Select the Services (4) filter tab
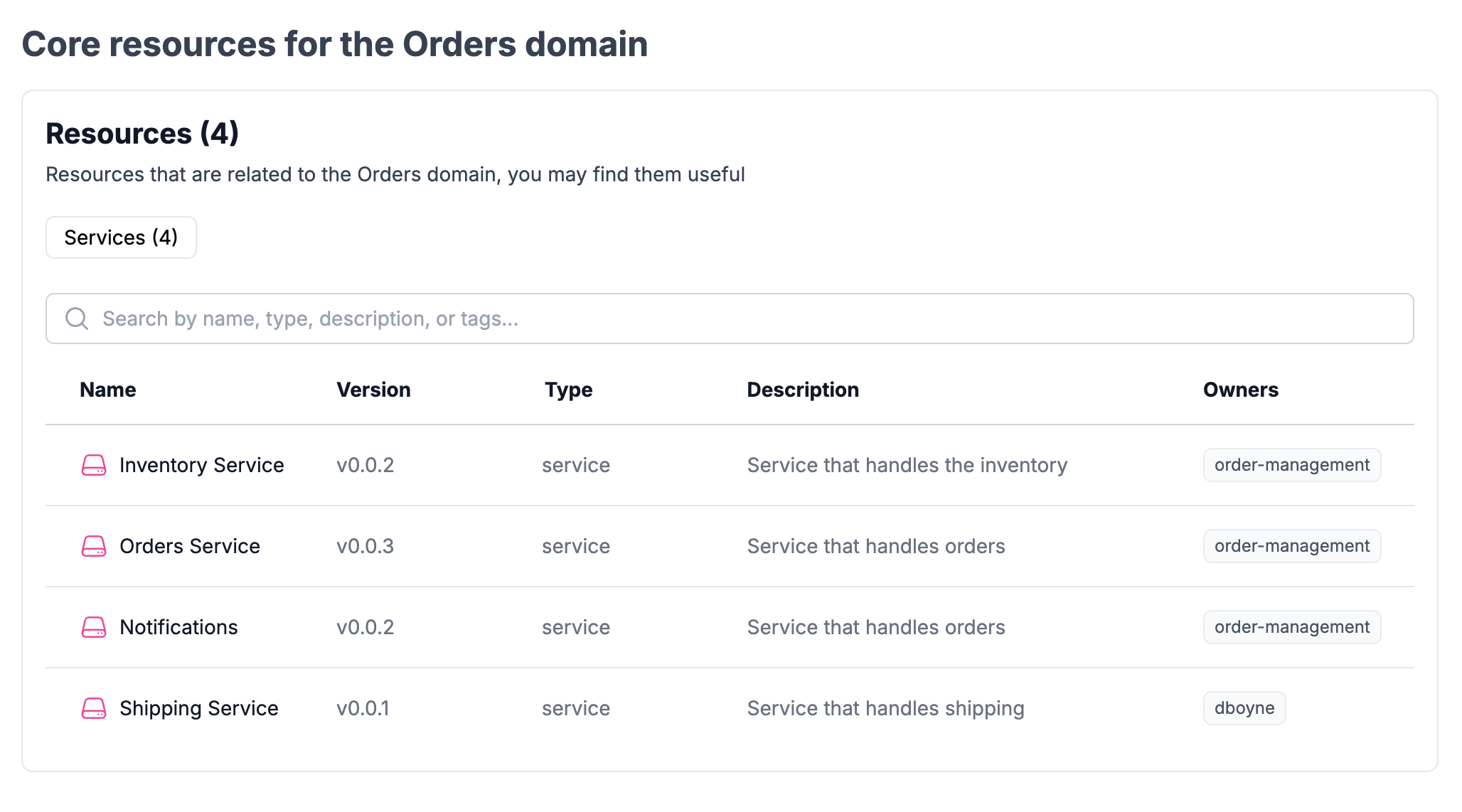Screen dimensions: 1462x812 pos(121,237)
